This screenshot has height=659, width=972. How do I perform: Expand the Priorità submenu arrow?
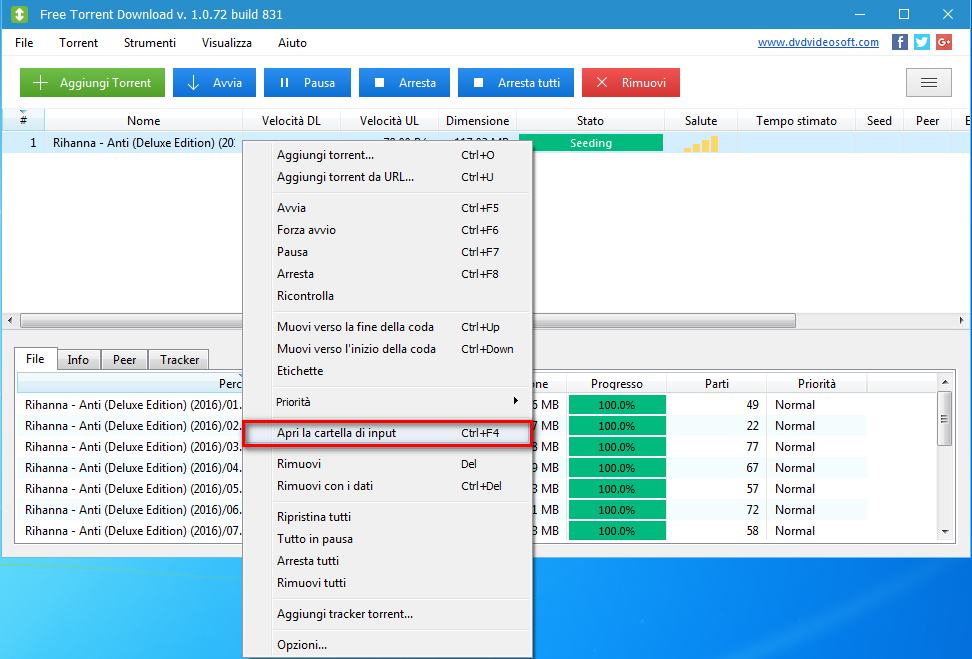(516, 401)
